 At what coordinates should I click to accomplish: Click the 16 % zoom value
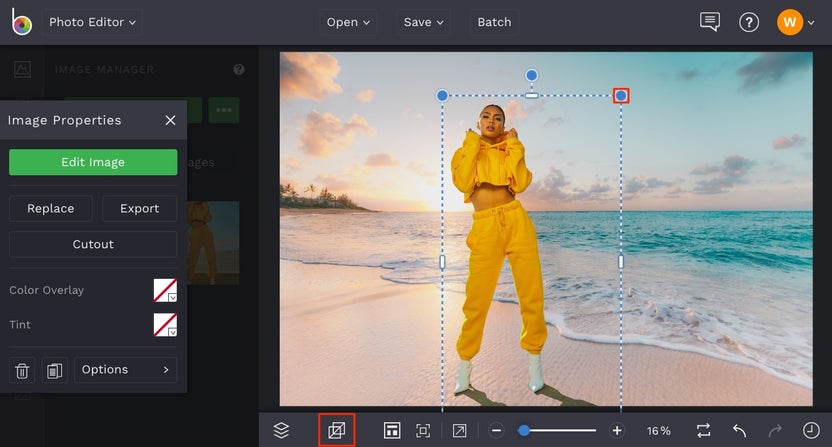(x=658, y=431)
